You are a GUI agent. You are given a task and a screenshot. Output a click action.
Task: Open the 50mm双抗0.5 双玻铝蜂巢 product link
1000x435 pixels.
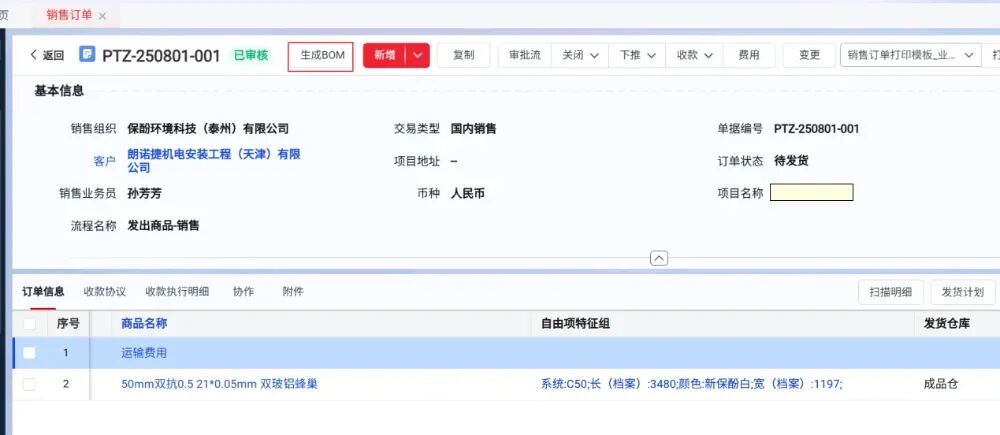tap(219, 384)
